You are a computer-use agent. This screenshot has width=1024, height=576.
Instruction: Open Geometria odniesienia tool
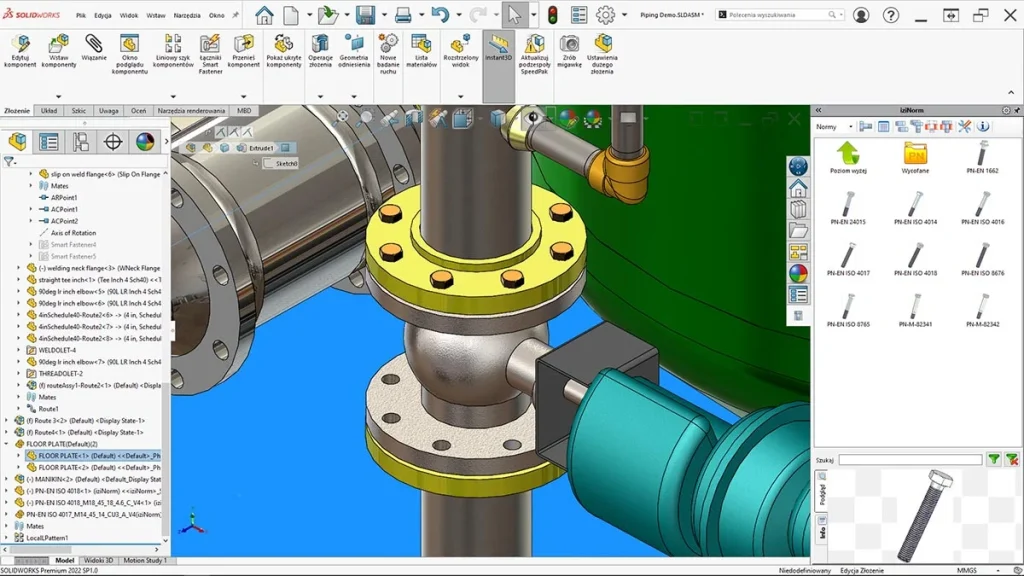point(354,52)
